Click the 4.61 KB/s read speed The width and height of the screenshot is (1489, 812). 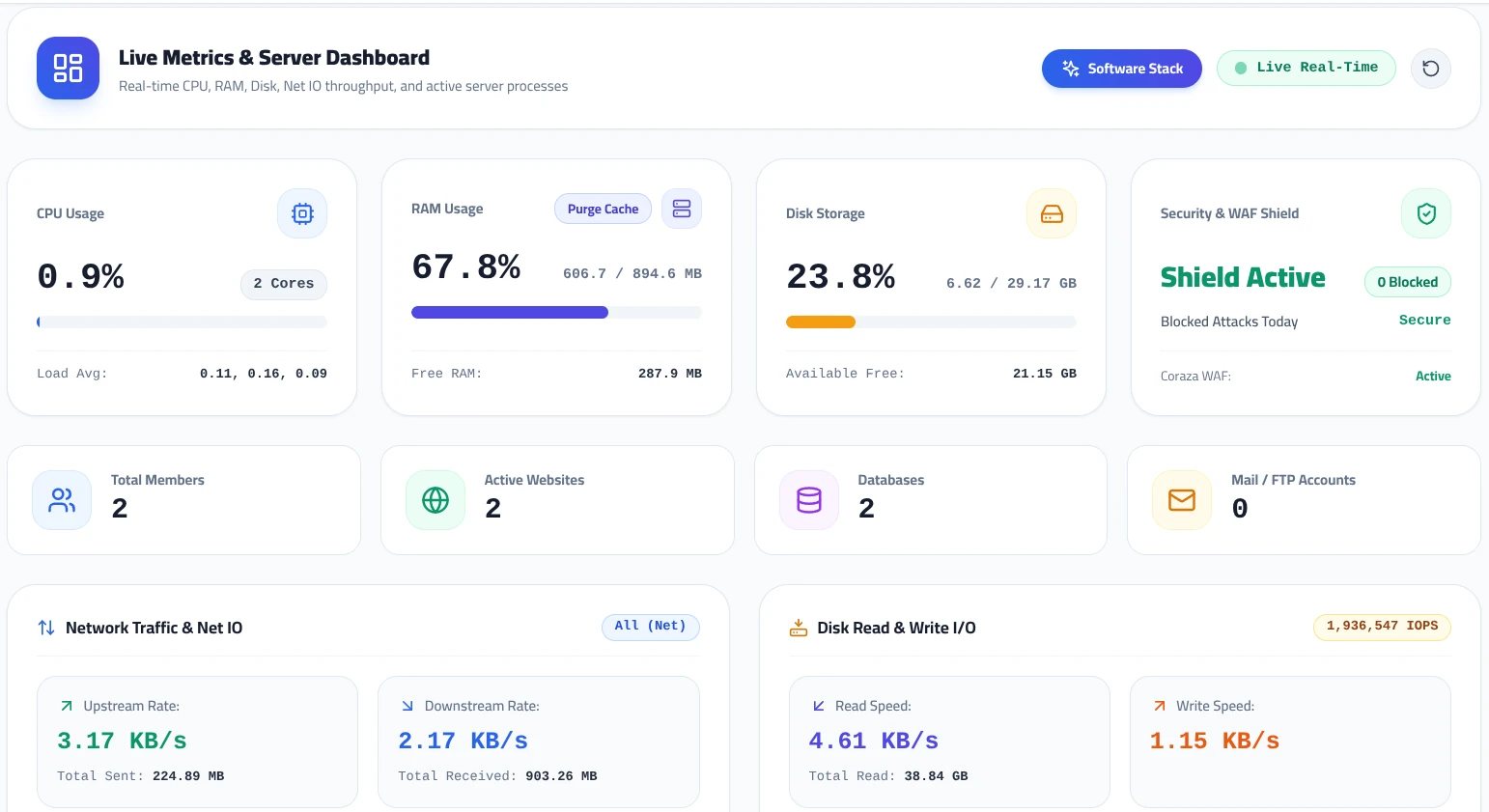pos(874,741)
